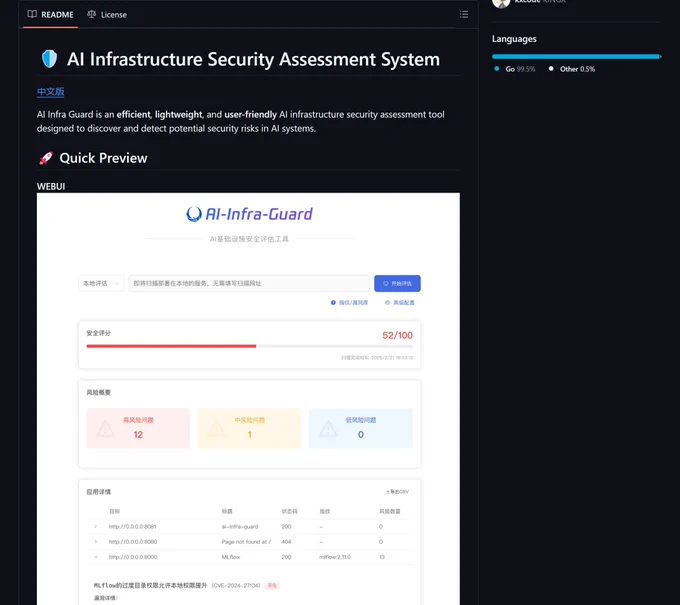This screenshot has width=680, height=605.
Task: Expand the http://0.0.0.0:8080 row
Action: tap(95, 542)
